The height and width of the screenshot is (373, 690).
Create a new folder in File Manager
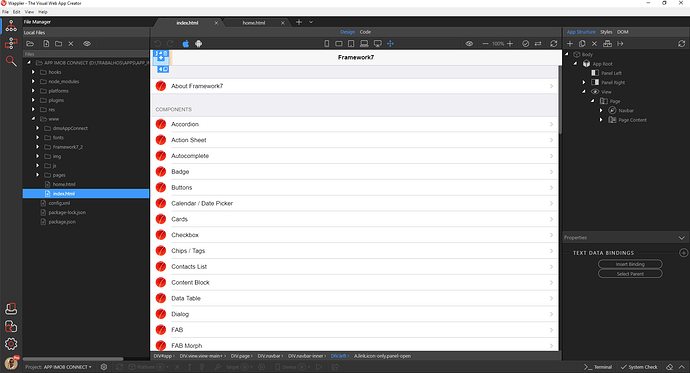point(58,44)
